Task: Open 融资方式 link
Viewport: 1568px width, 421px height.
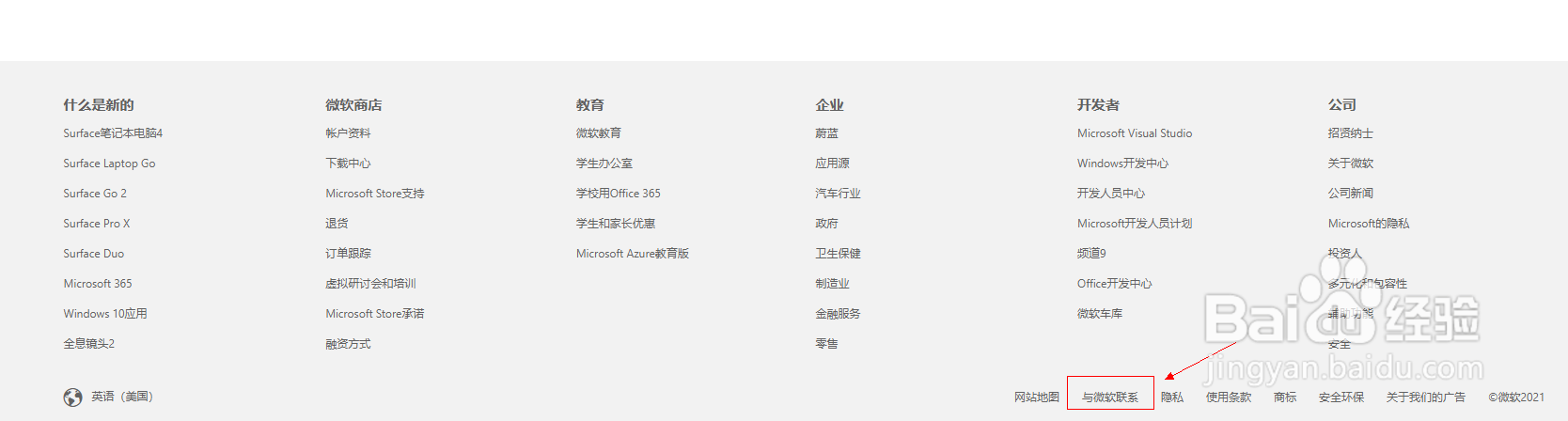Action: pos(348,344)
